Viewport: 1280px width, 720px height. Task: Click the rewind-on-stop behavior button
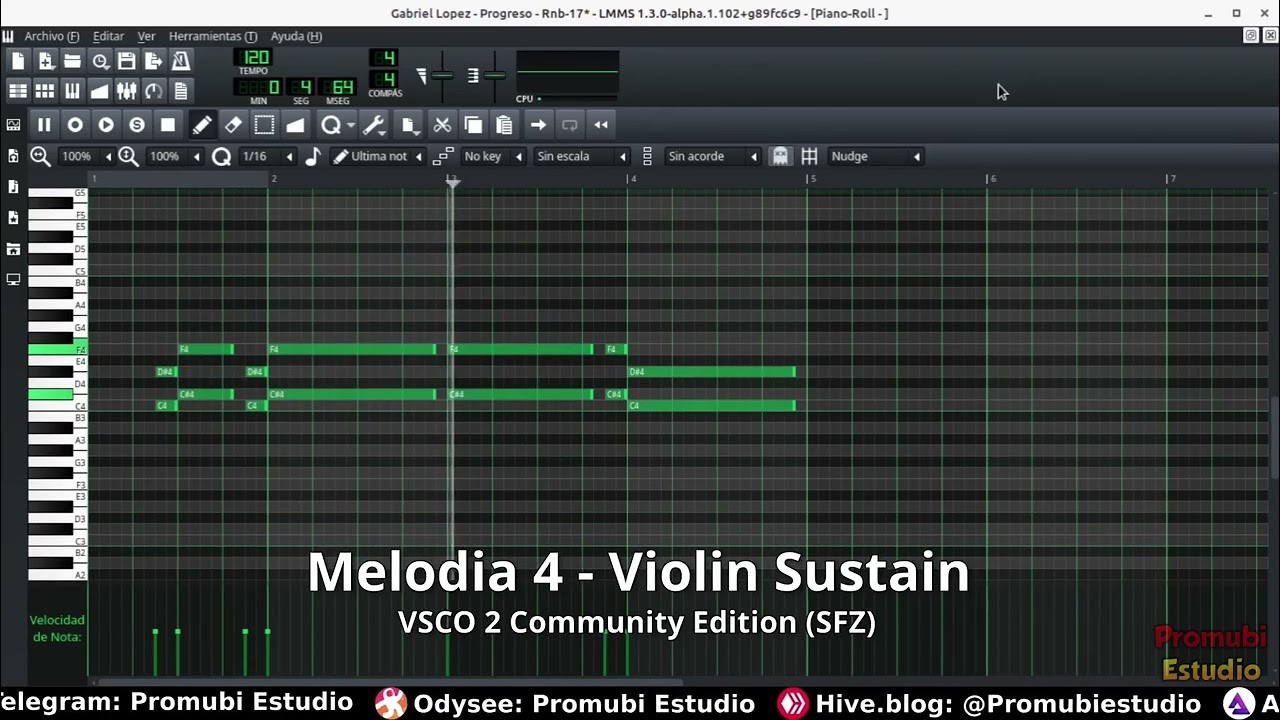tap(601, 125)
